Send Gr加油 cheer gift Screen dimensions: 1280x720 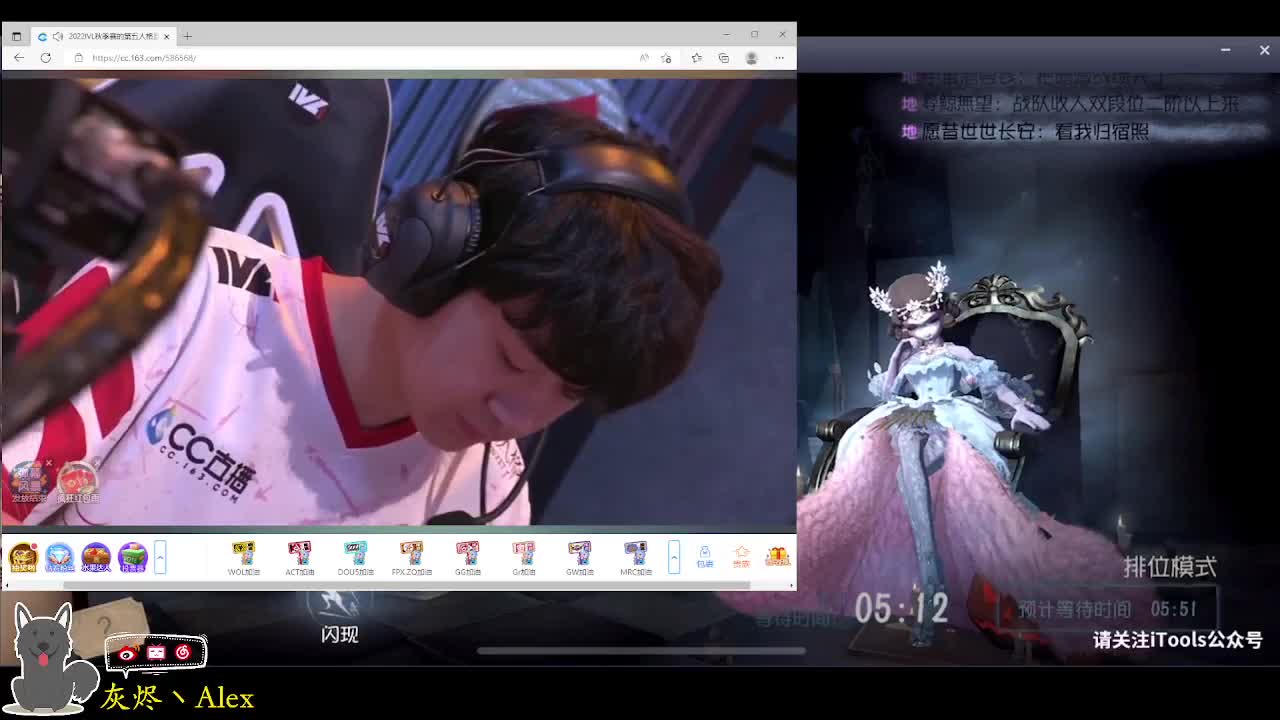click(524, 558)
